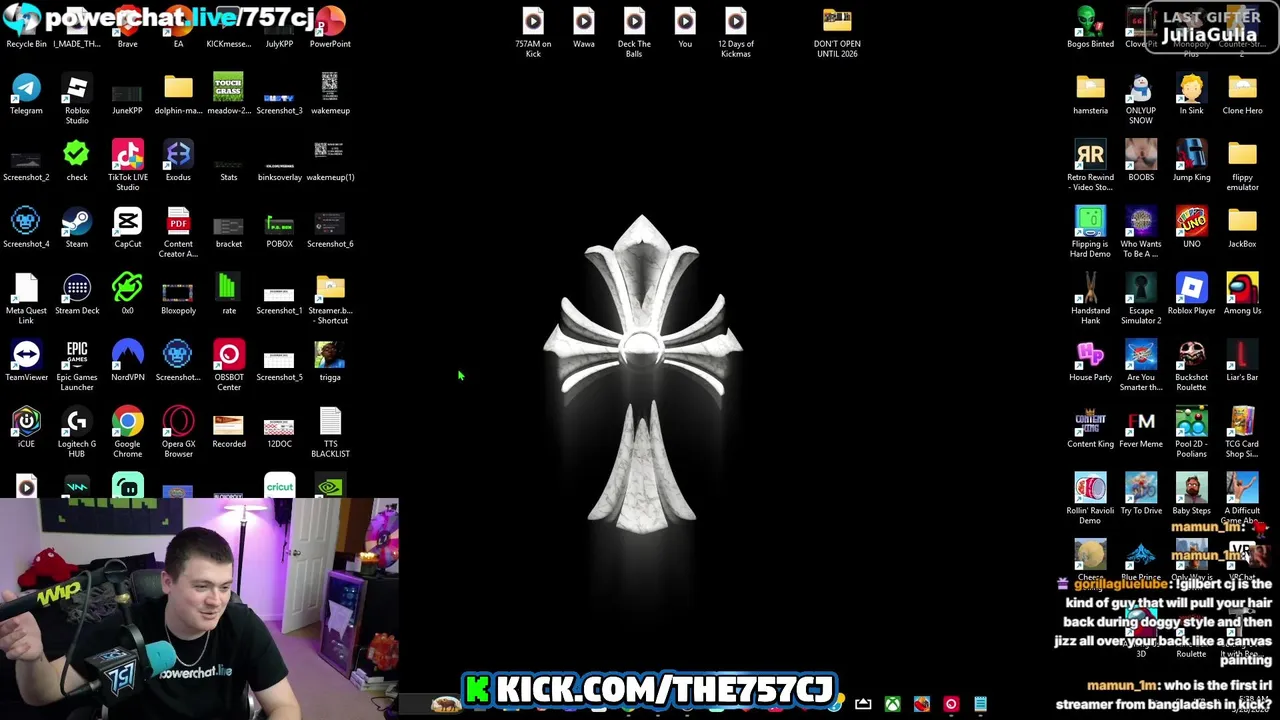Open the trigga desktop icon
The image size is (1280, 720).
pyautogui.click(x=330, y=361)
